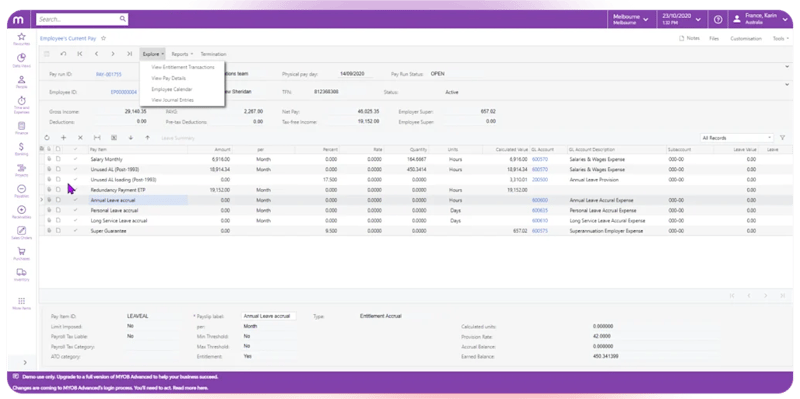Open the Receivables workspace
Viewport: 800px width, 399px height.
point(21,212)
